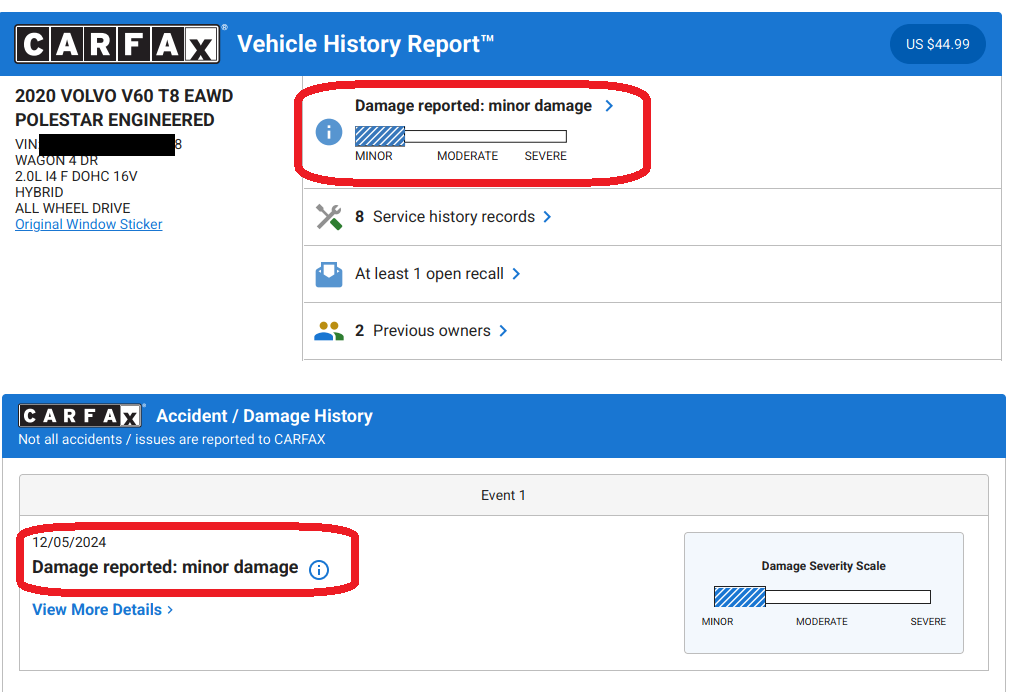Click the open recall envelope icon

tap(329, 274)
